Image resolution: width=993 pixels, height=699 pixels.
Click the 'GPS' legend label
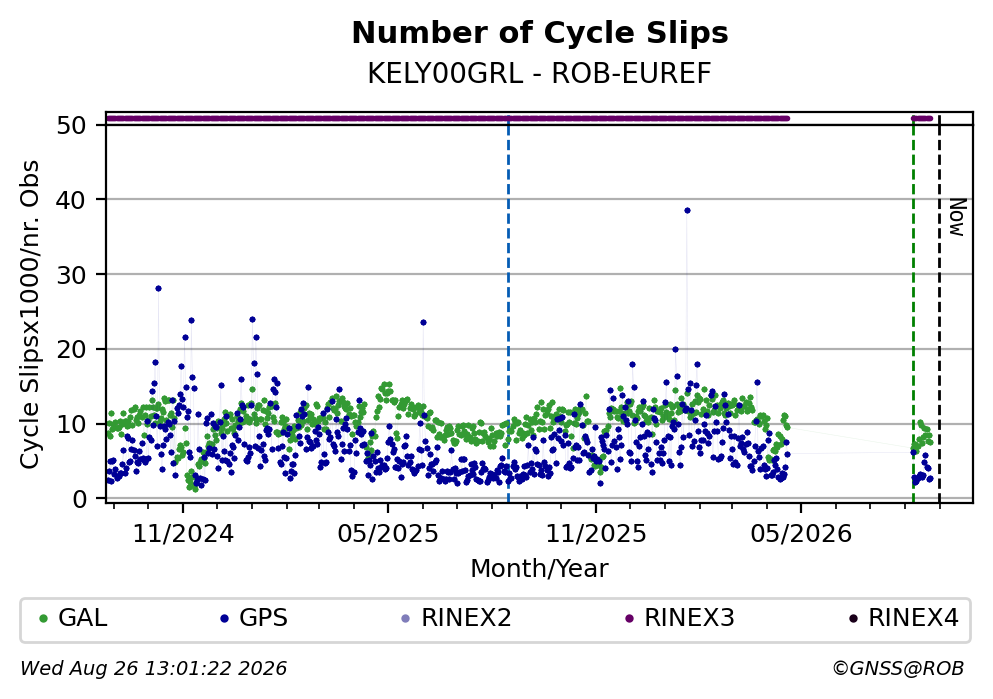(x=263, y=618)
